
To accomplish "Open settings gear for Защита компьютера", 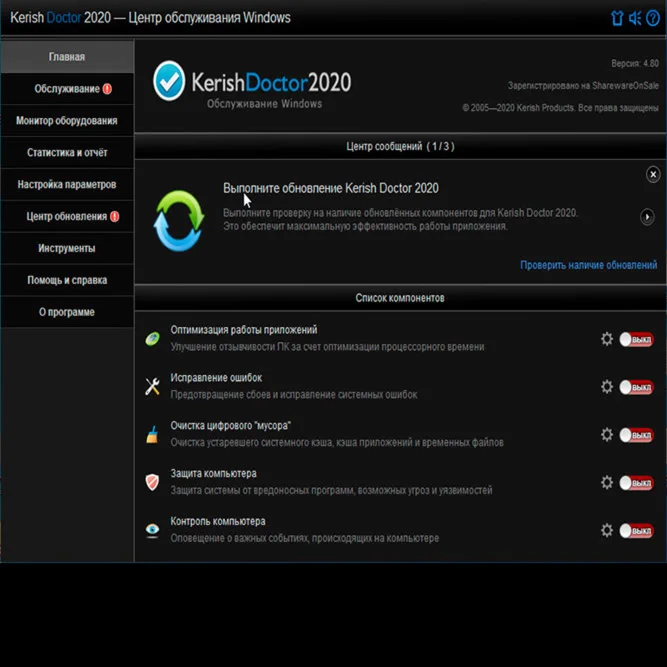I will (607, 482).
